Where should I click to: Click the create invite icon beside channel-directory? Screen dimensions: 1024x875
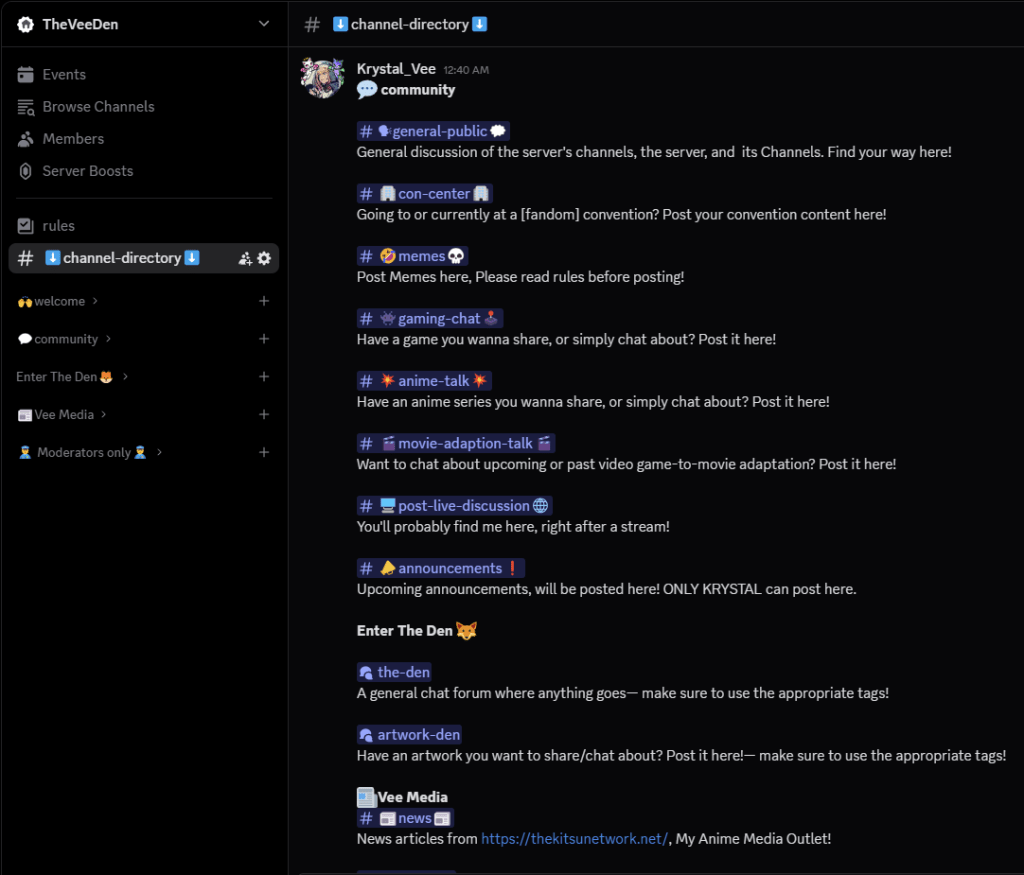(245, 258)
